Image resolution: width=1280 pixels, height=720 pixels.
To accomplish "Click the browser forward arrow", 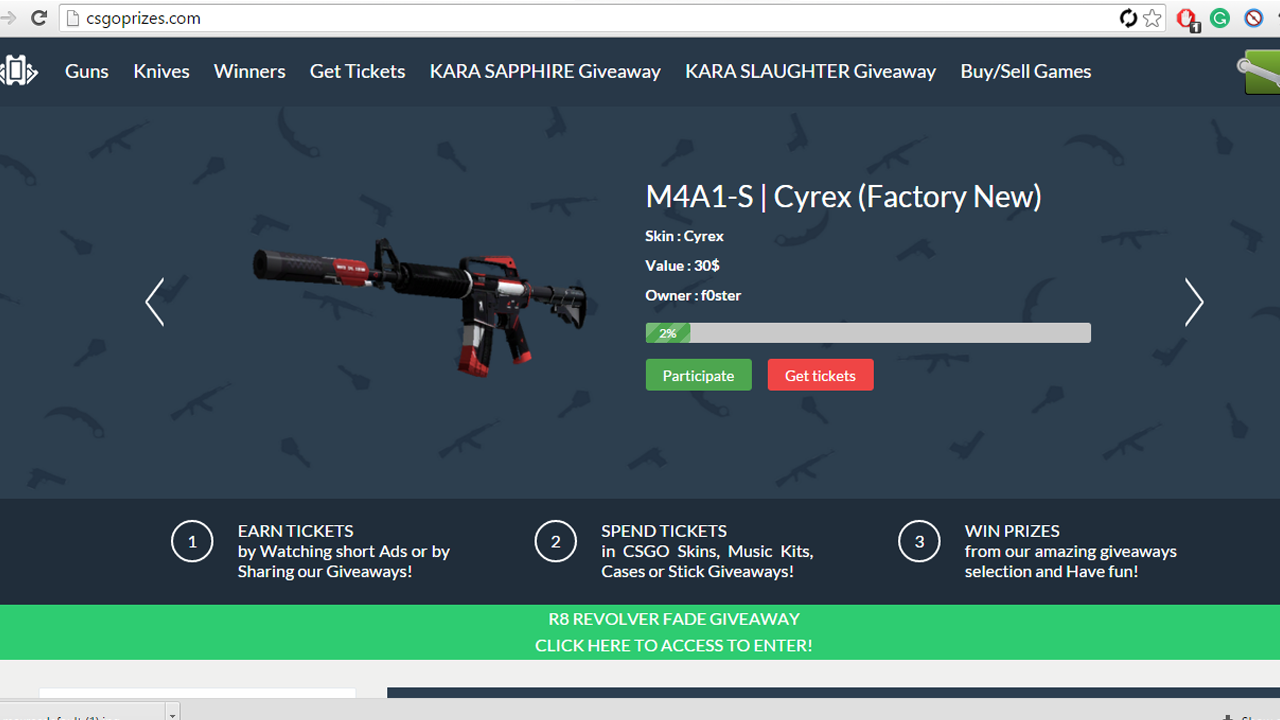I will [x=9, y=18].
